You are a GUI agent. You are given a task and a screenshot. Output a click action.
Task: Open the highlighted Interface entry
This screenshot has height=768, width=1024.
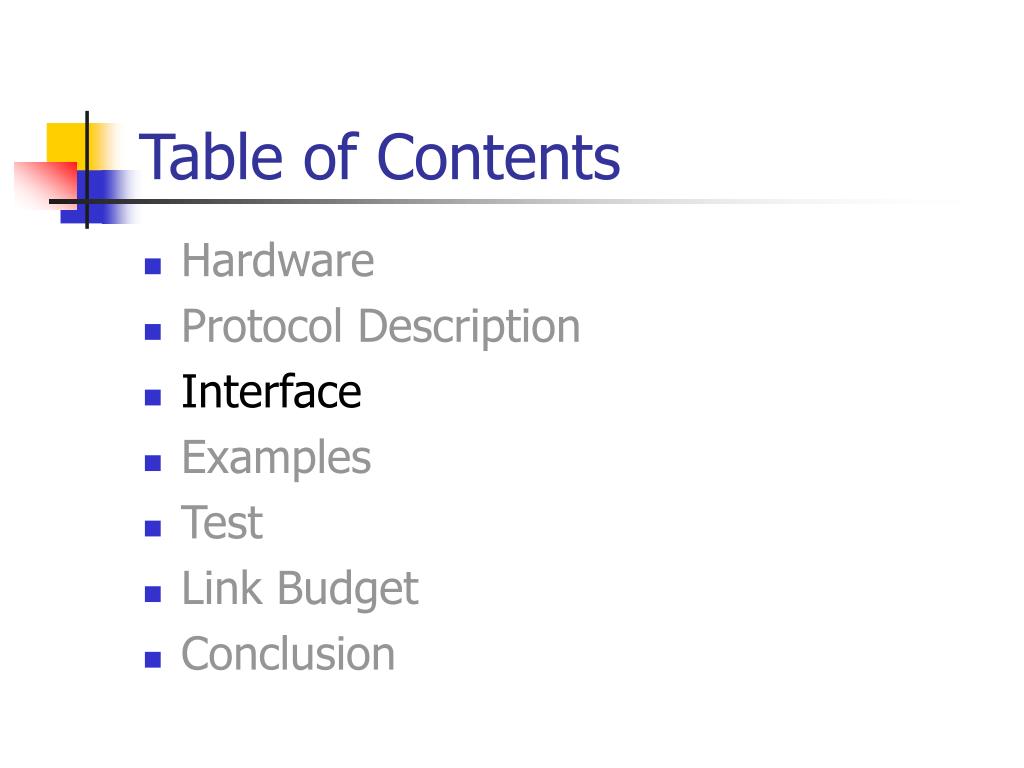271,392
